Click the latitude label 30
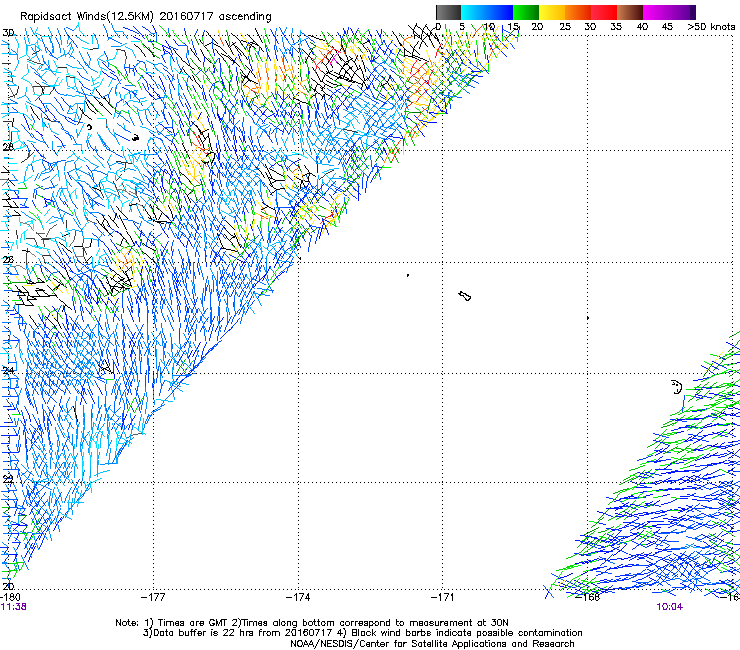 click(8, 33)
